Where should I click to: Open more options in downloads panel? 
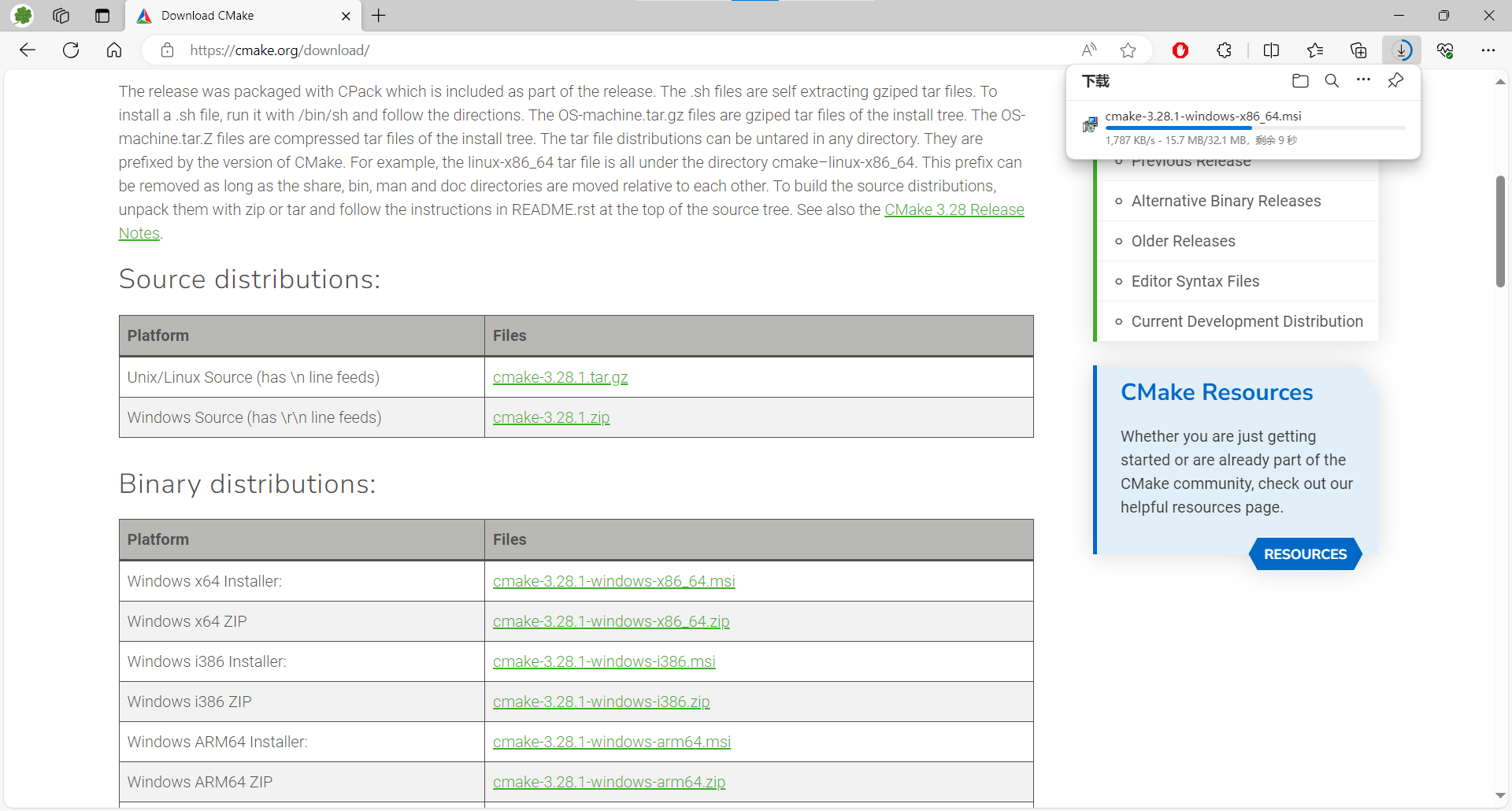pos(1363,80)
